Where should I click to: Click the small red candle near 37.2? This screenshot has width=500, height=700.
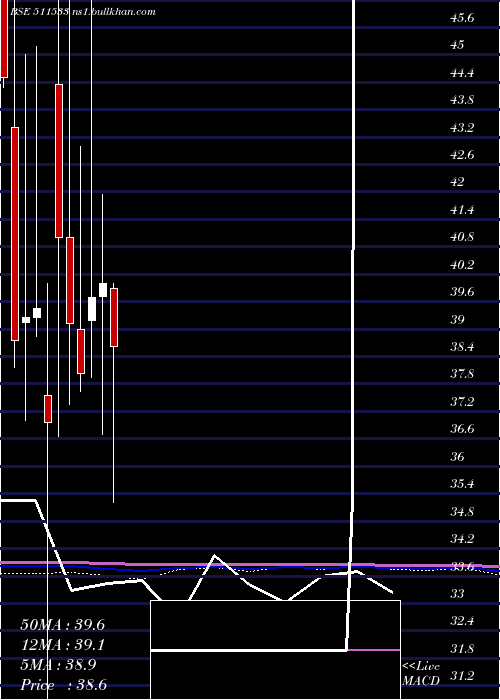click(48, 408)
